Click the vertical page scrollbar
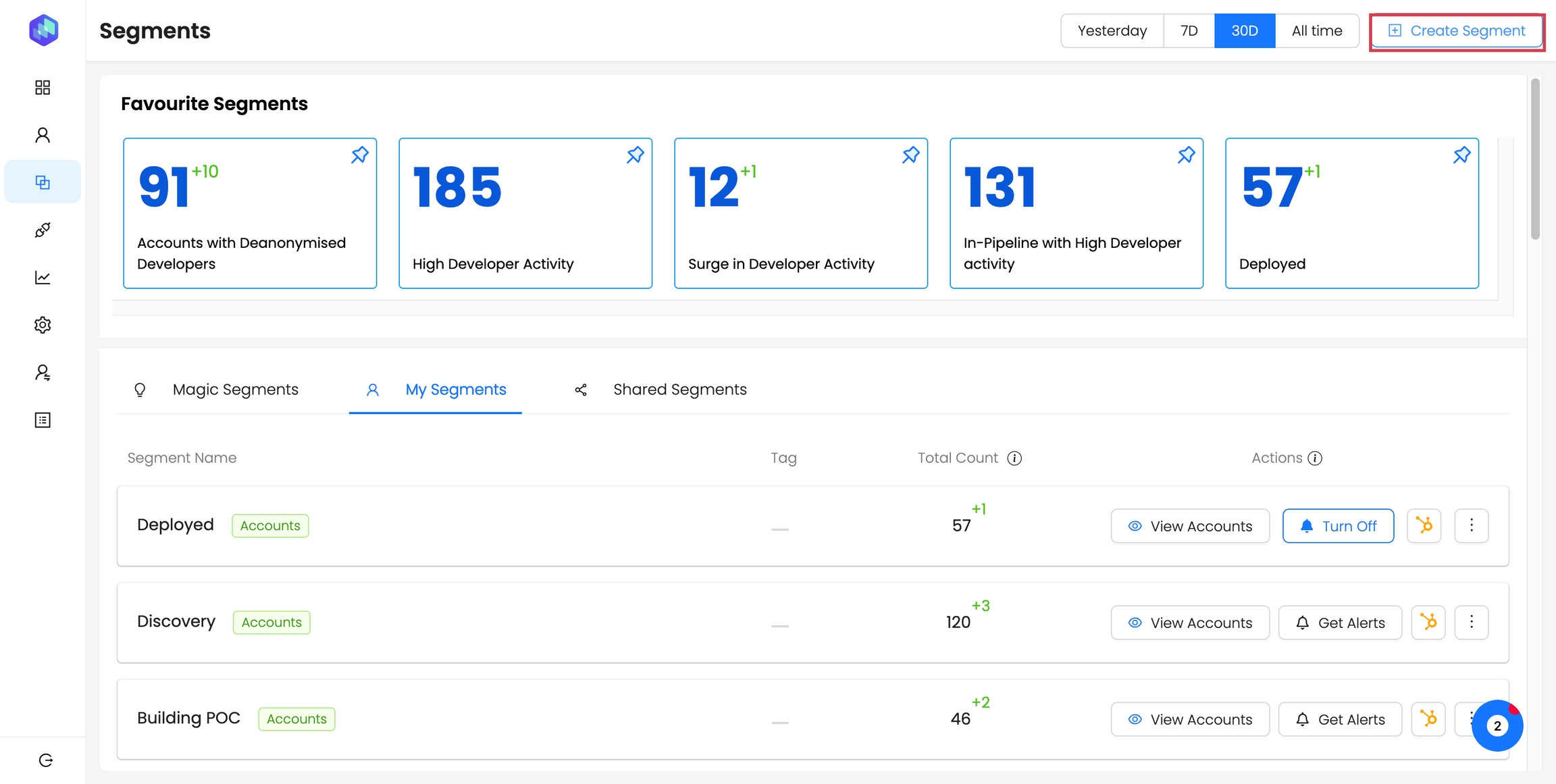The image size is (1556, 784). [x=1535, y=159]
